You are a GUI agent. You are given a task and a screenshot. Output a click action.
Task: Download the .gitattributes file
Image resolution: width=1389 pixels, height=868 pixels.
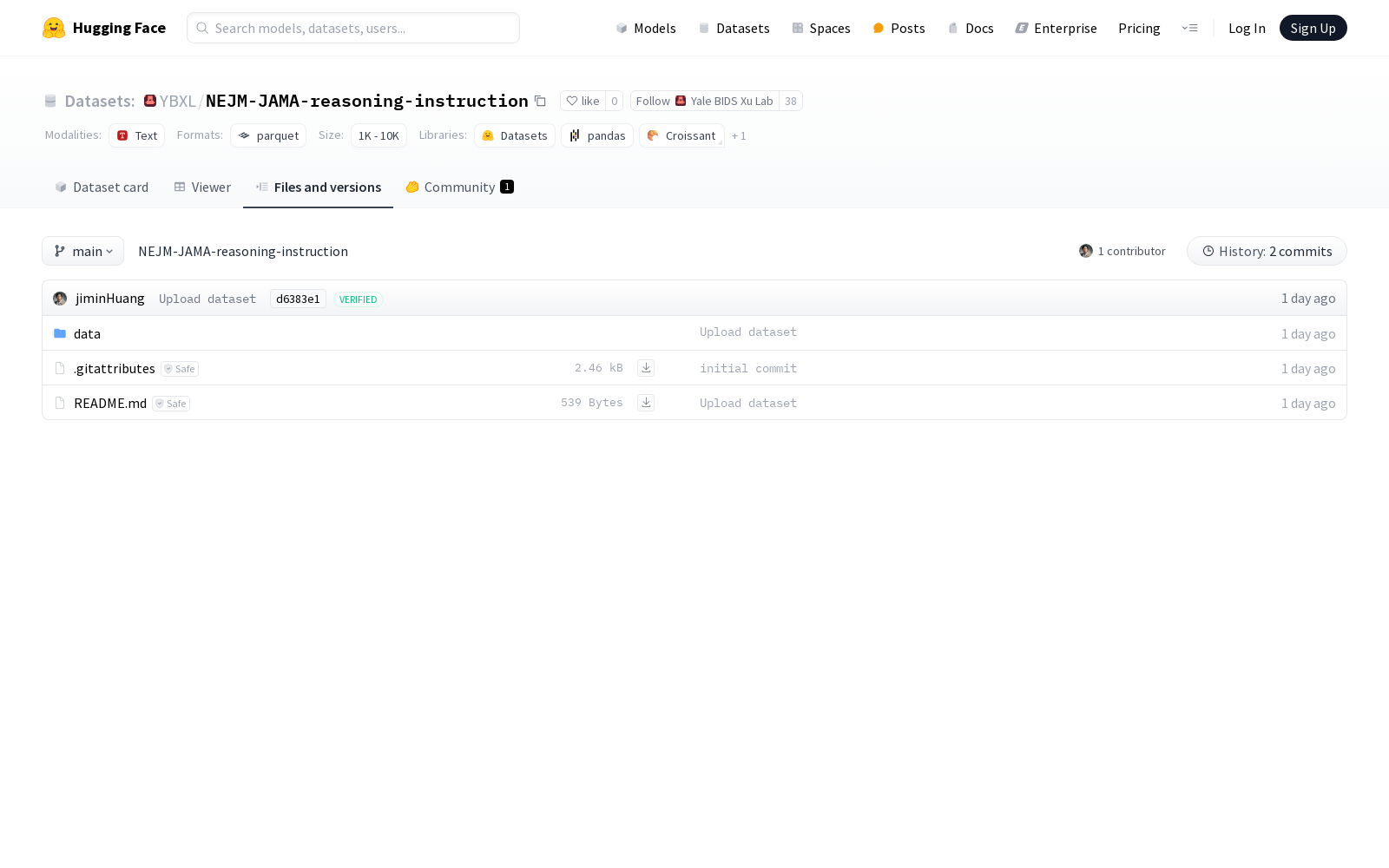click(x=646, y=368)
